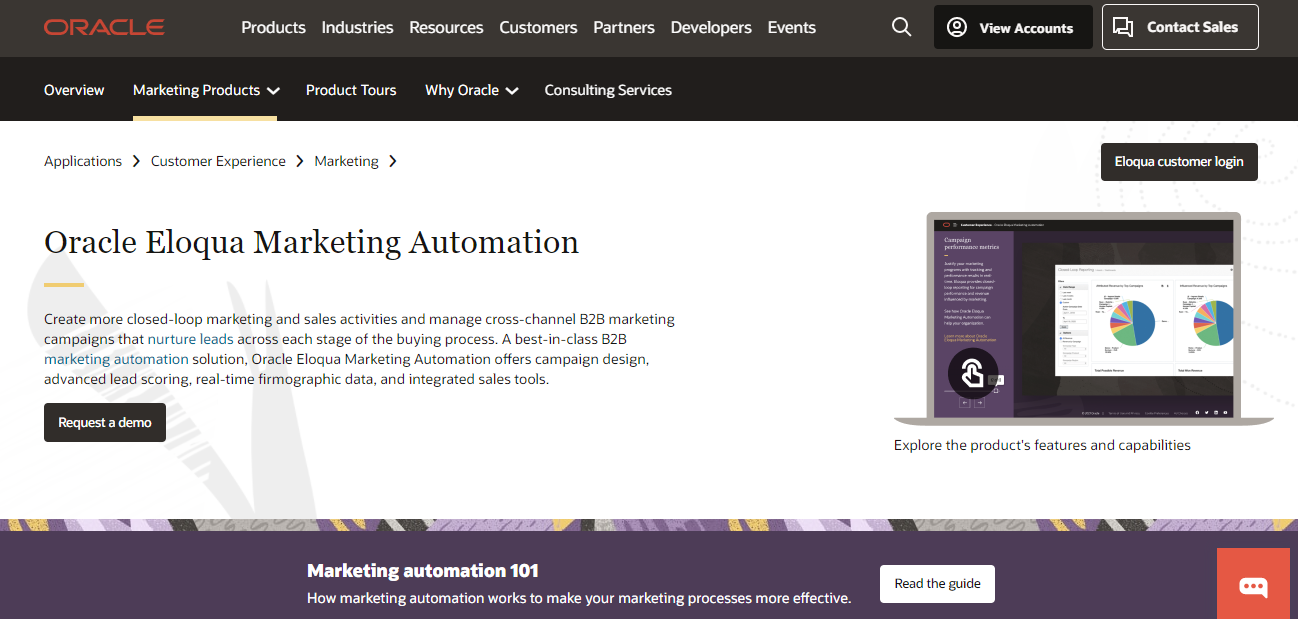Follow the nurture leads link

click(190, 339)
